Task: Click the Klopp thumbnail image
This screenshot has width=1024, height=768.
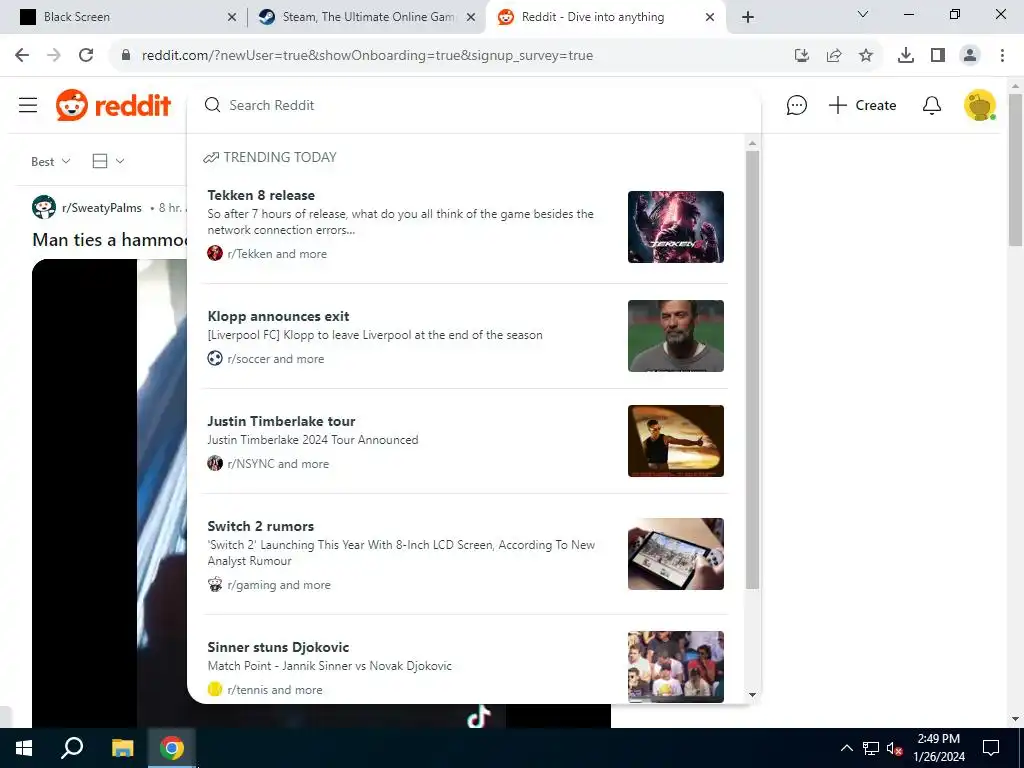Action: (675, 336)
